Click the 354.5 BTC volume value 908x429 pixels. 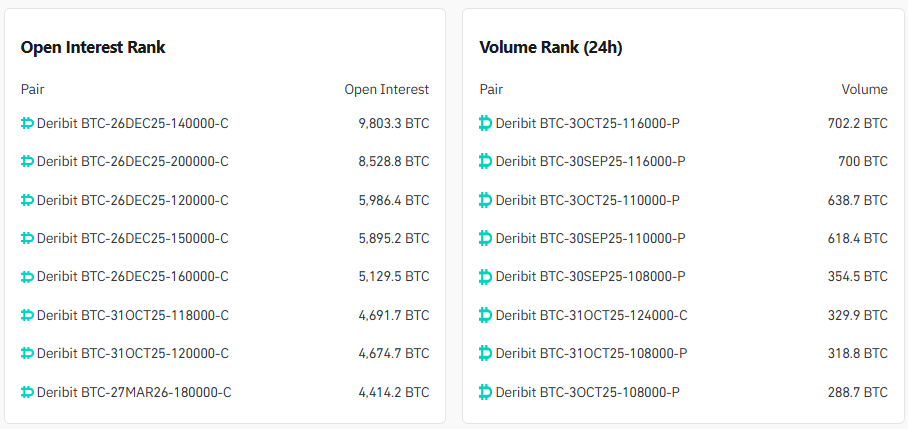[858, 277]
